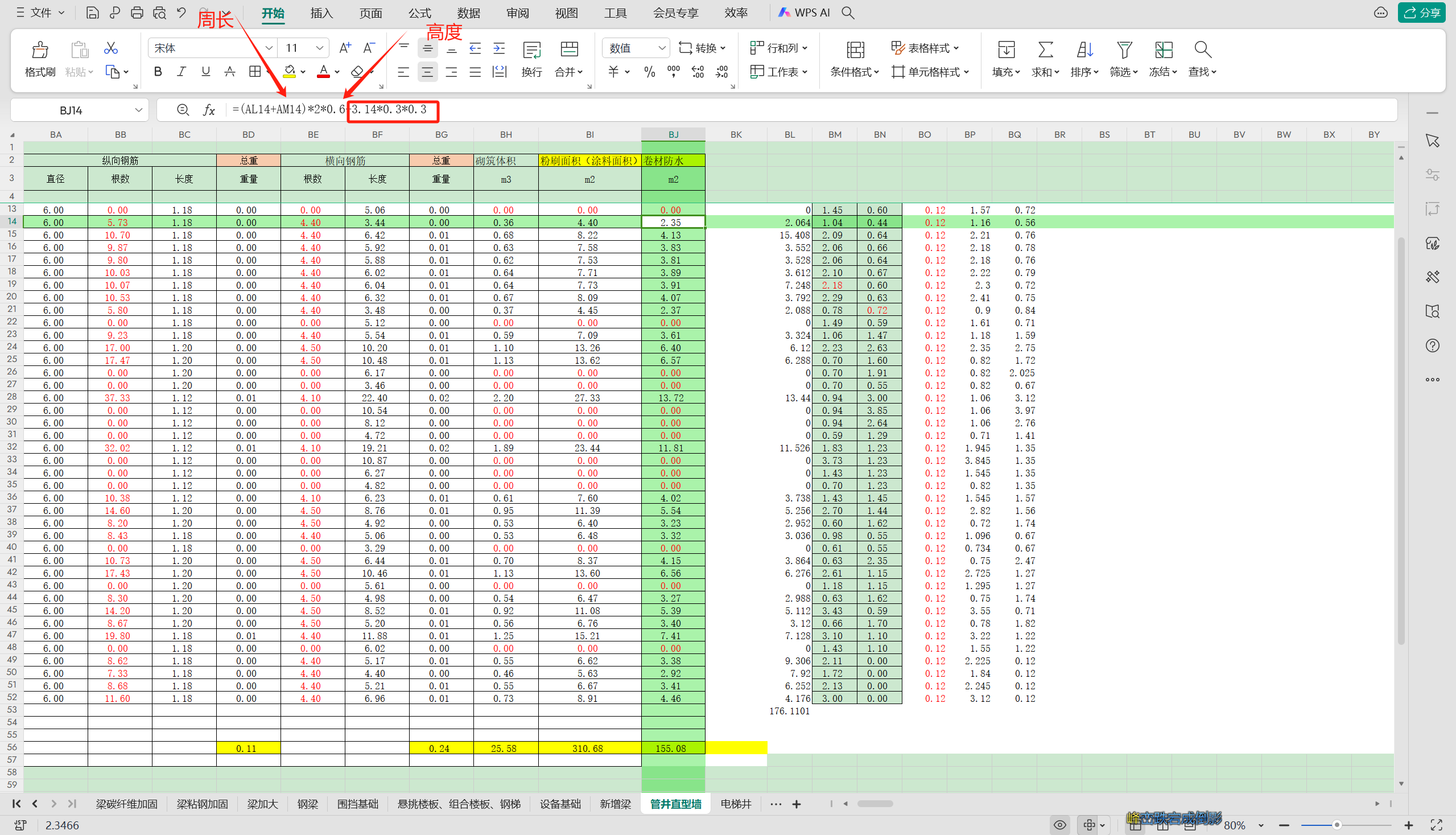Increase font size with the A+ icon
The image size is (1456, 835).
point(345,48)
